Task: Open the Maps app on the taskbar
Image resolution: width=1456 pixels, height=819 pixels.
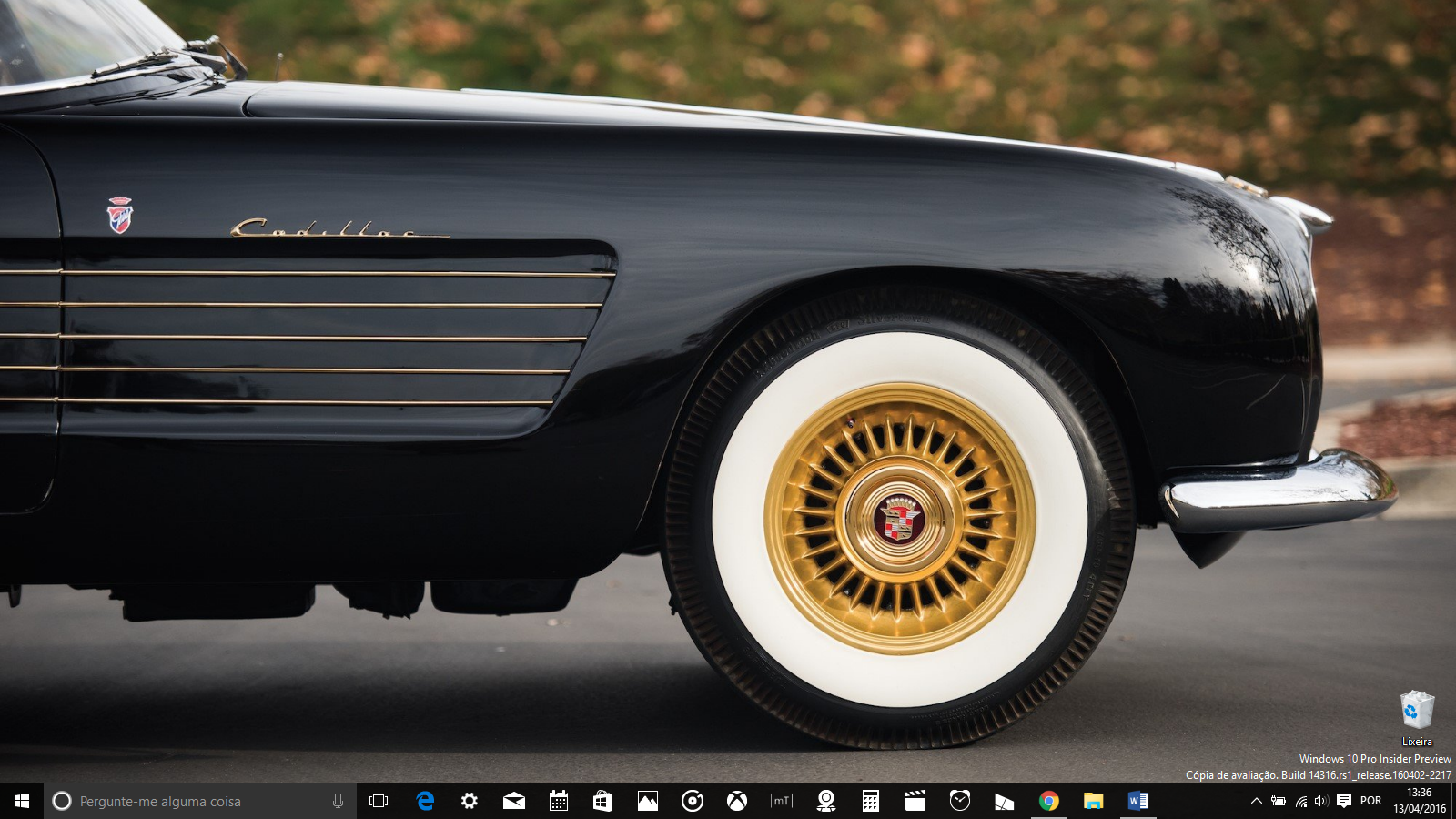Action: click(x=825, y=801)
